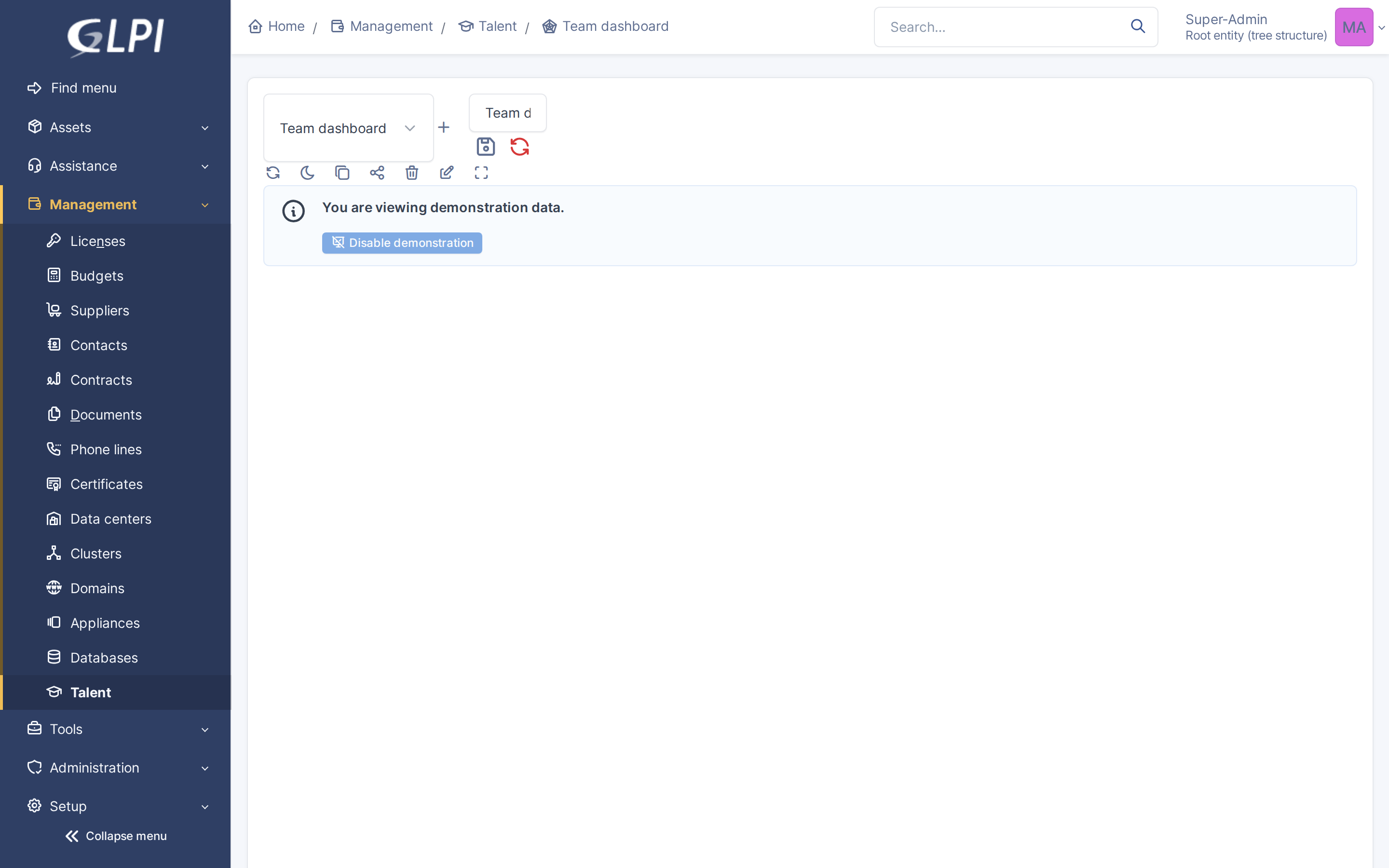Open the Talent breadcrumb link
The image size is (1389, 868).
487,27
